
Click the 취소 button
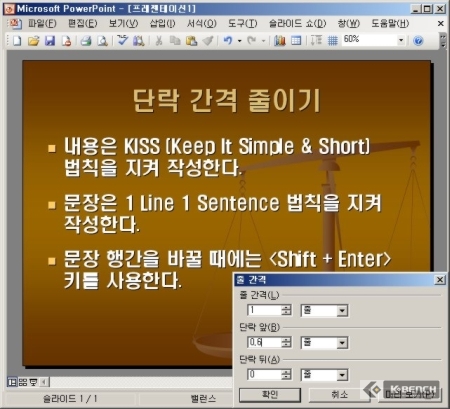[x=340, y=395]
